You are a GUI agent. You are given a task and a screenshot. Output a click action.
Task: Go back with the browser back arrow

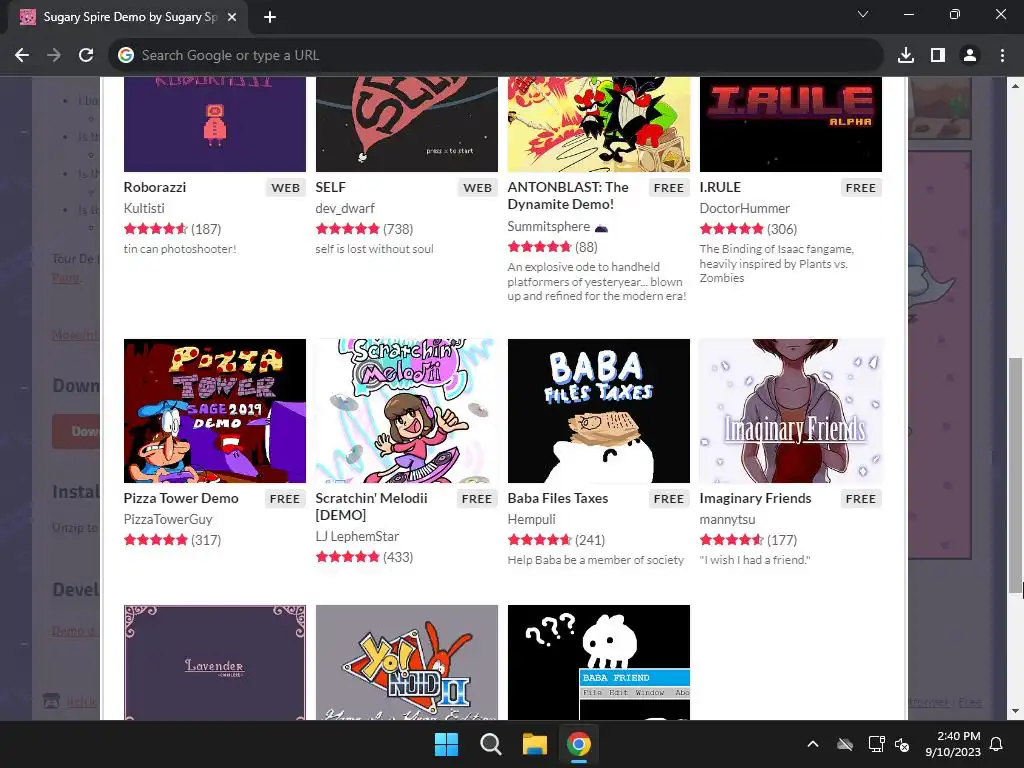pyautogui.click(x=22, y=56)
